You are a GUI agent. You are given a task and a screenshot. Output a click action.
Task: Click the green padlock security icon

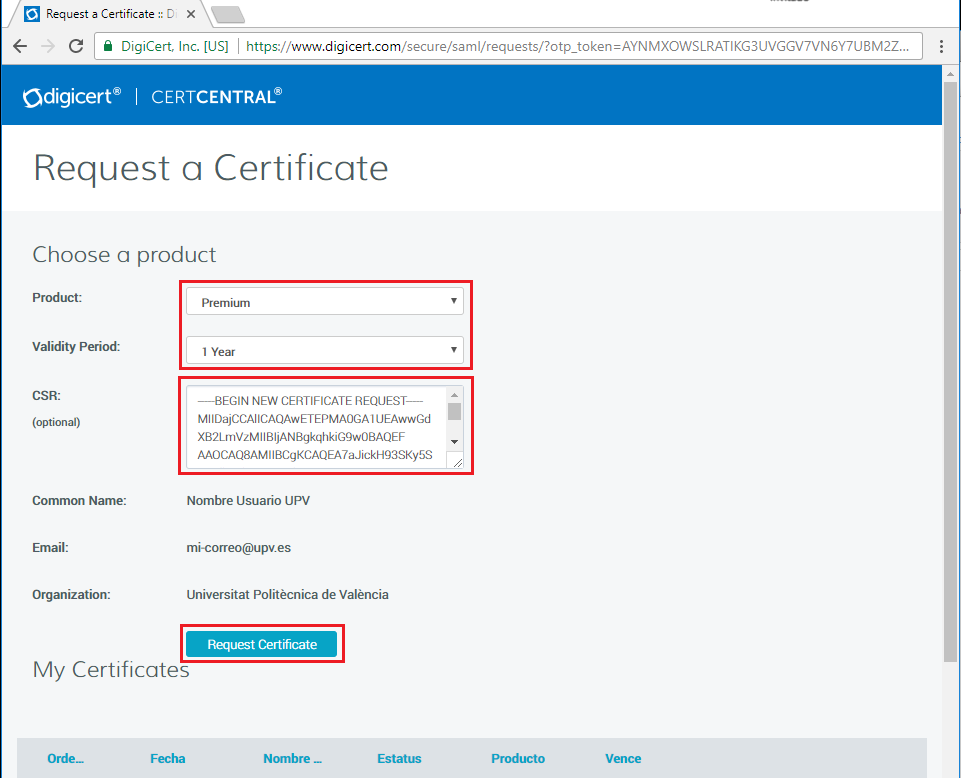coord(107,46)
